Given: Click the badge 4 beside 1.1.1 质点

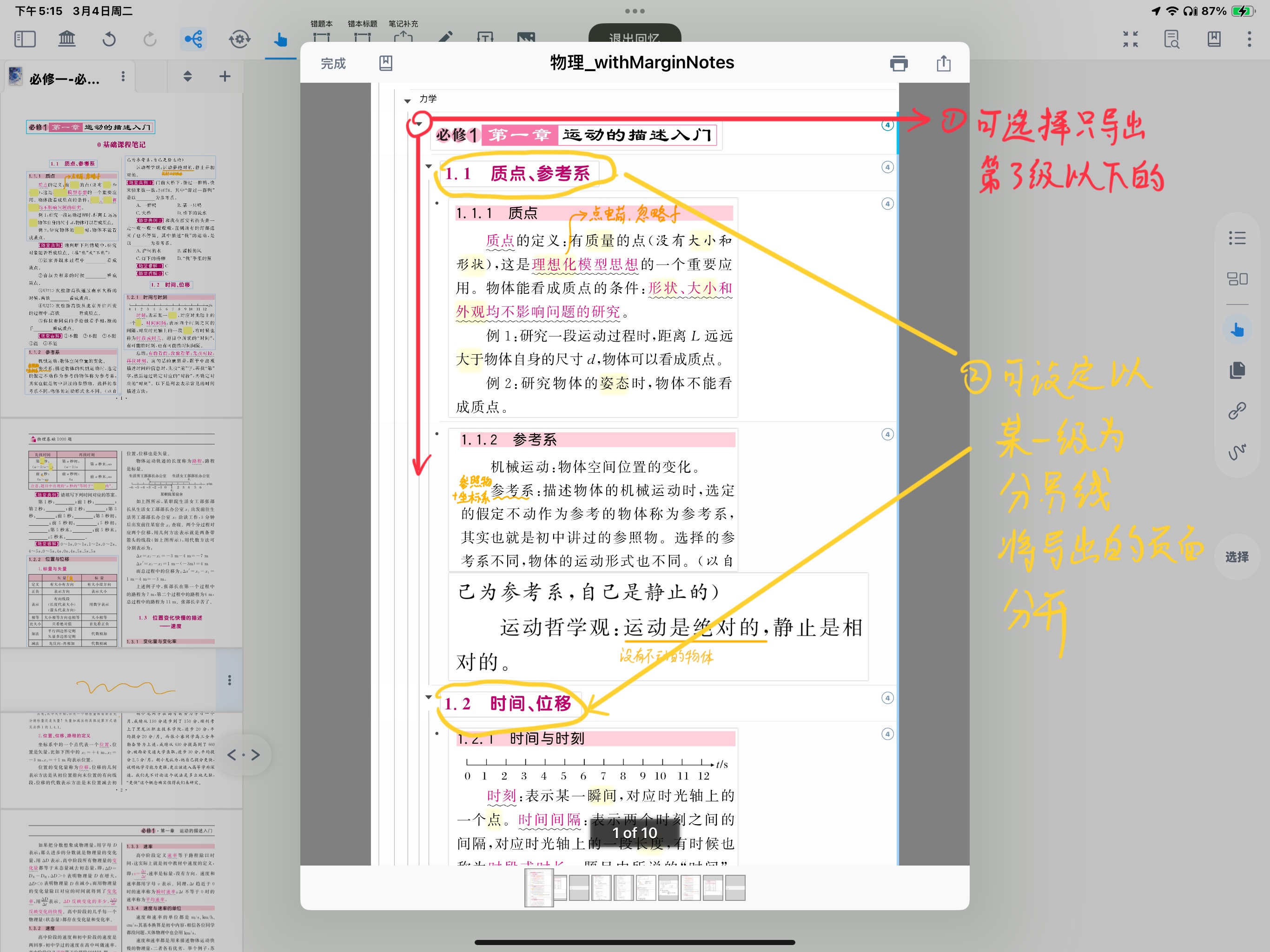Looking at the screenshot, I should [x=887, y=204].
